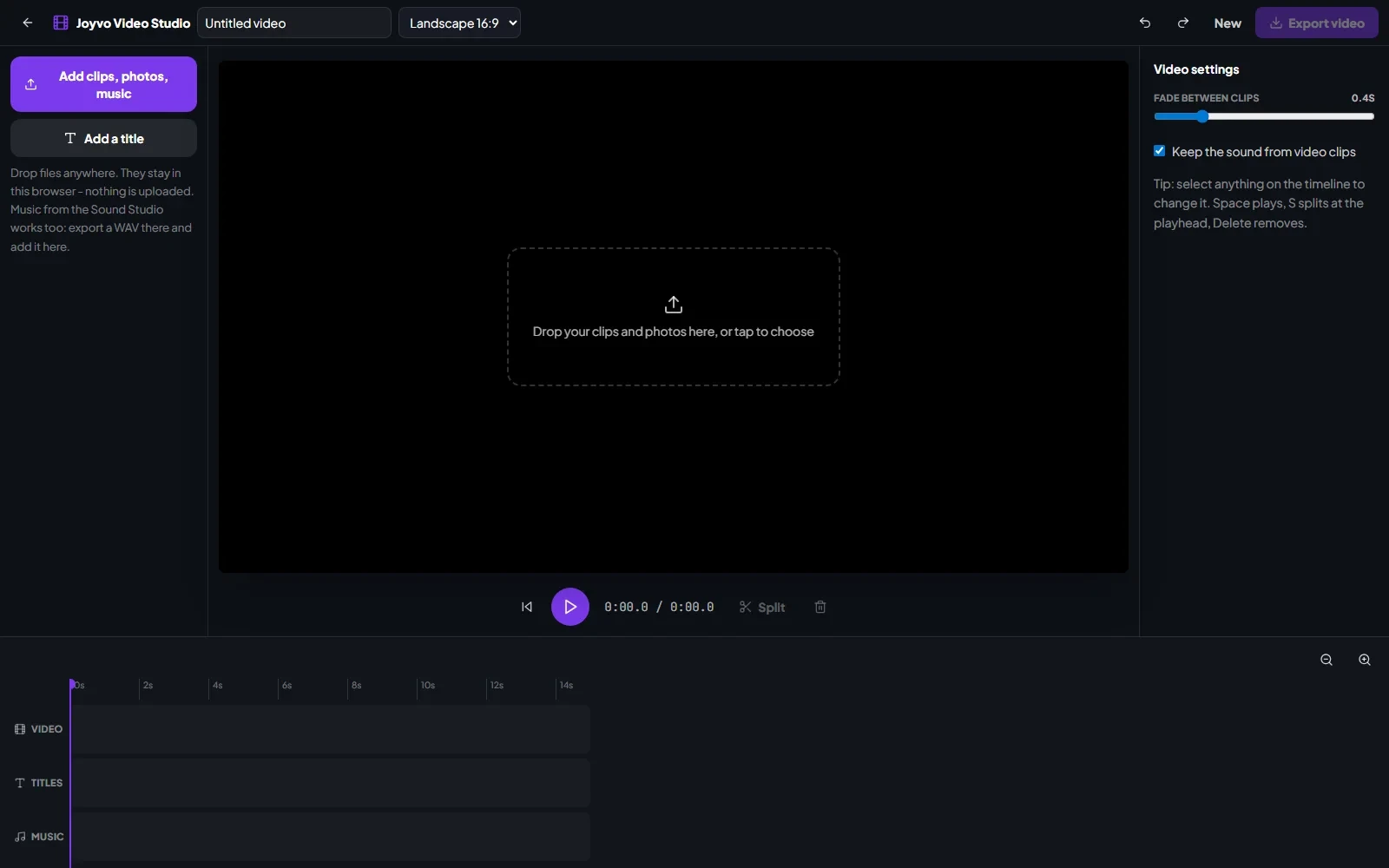Click the 0.4S fade value
1389x868 pixels.
1363,98
